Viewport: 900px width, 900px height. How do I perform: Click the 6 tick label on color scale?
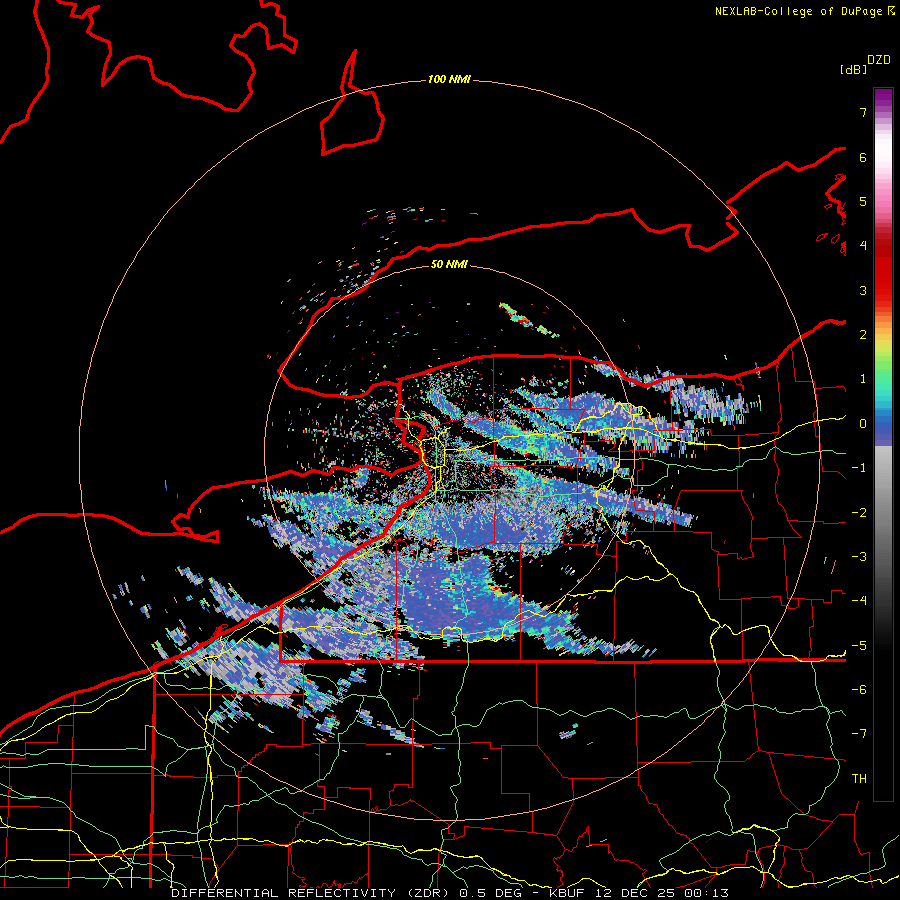863,157
